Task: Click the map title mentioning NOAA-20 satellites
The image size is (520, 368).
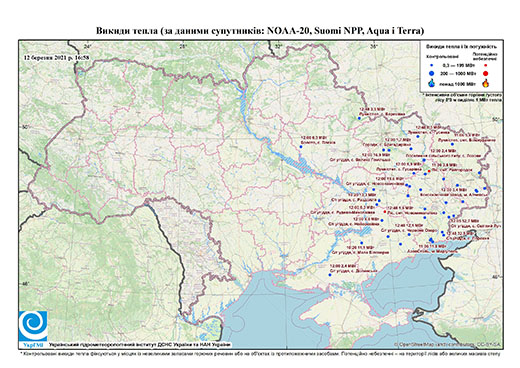Action: coord(260,31)
